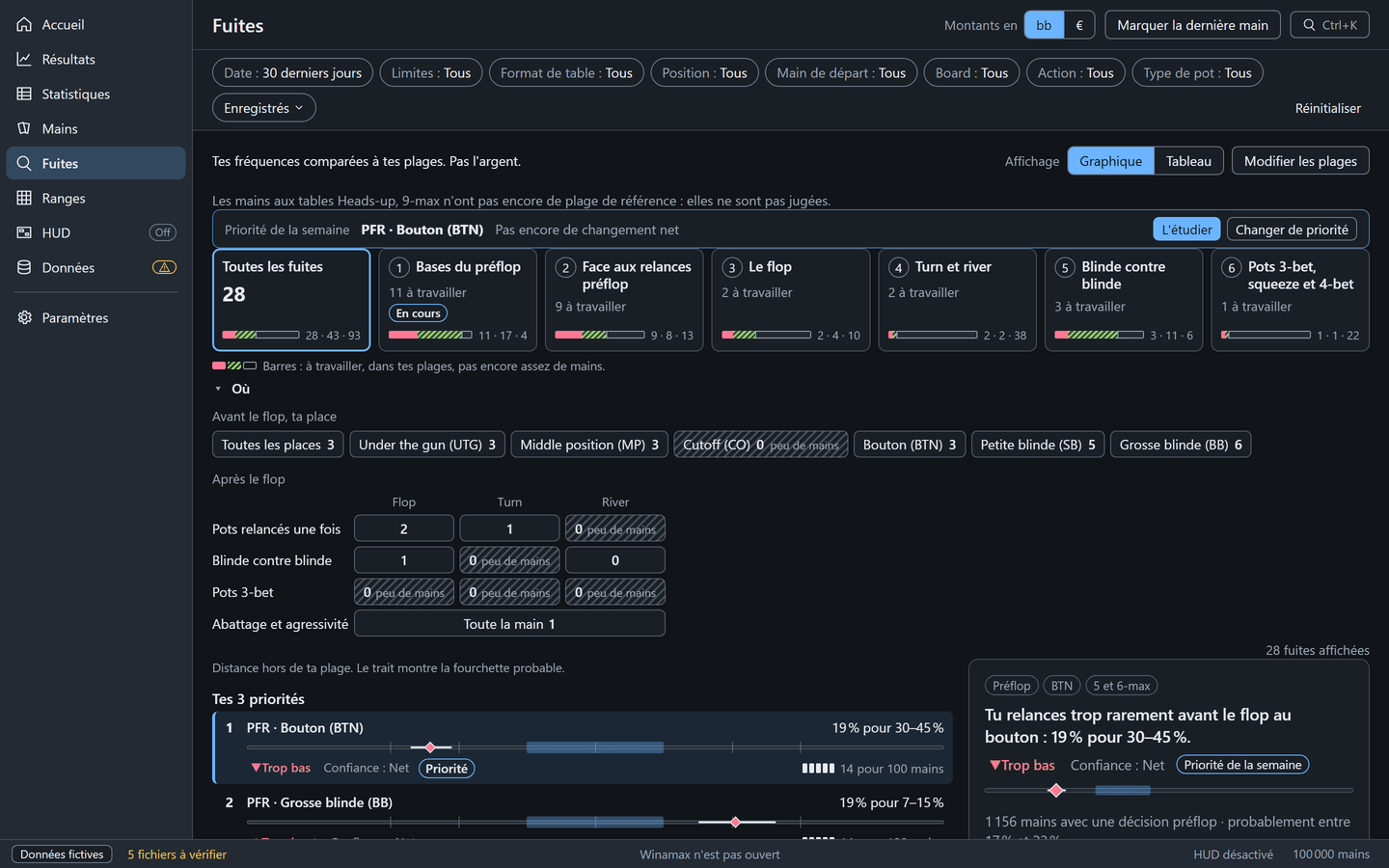Image resolution: width=1389 pixels, height=868 pixels.
Task: Open the HUD icon in sidebar
Action: pyautogui.click(x=24, y=232)
